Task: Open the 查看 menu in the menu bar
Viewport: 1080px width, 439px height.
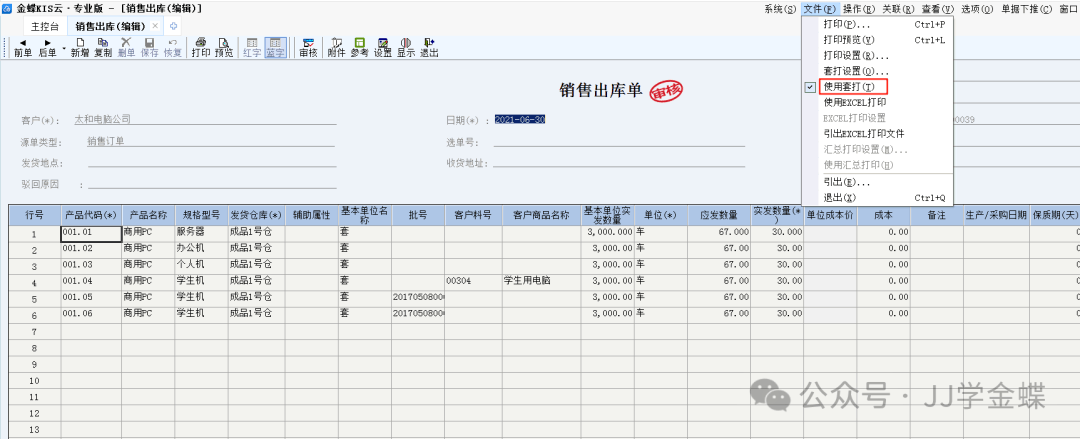Action: point(932,9)
